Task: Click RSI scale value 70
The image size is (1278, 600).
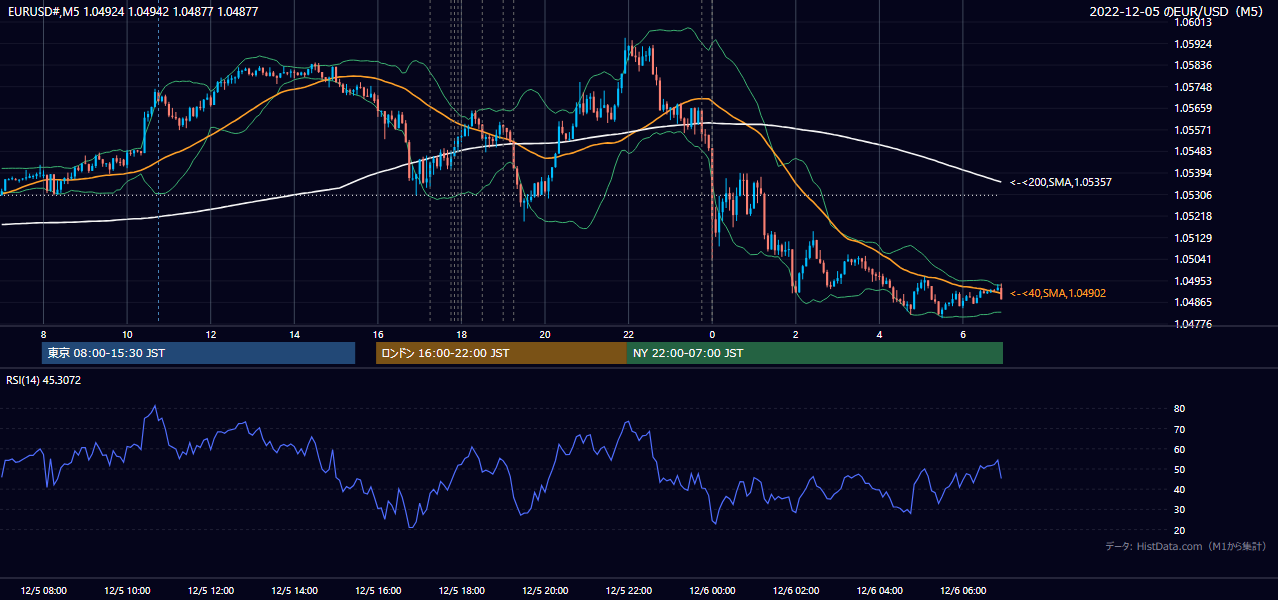Action: (x=1179, y=429)
